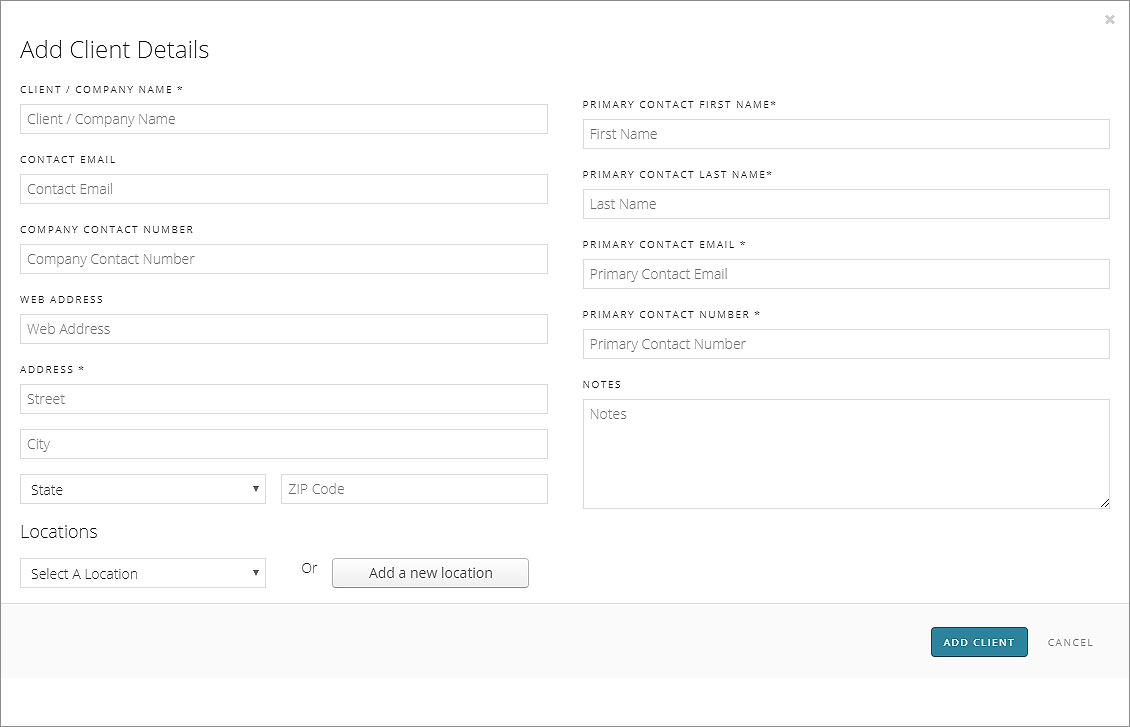Click the Client / Company Name field
The height and width of the screenshot is (727, 1130).
click(283, 119)
